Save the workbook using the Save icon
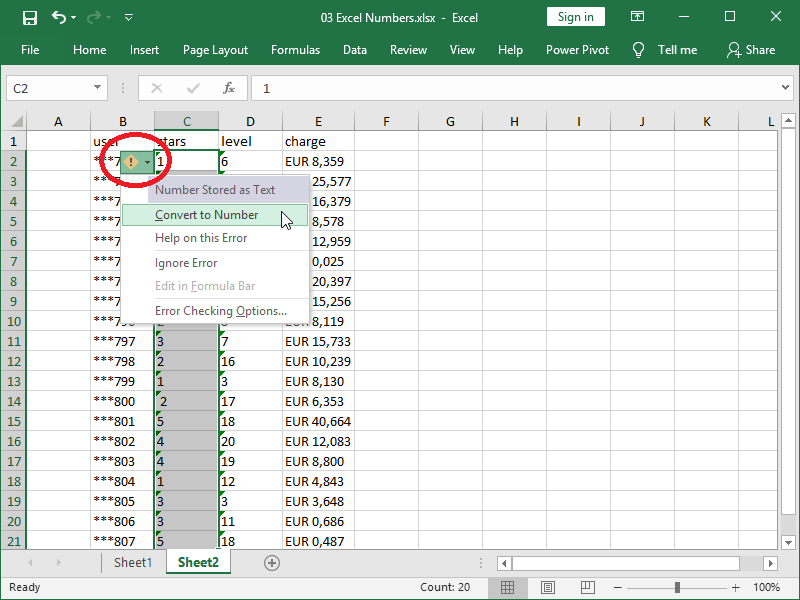Image resolution: width=800 pixels, height=600 pixels. (x=29, y=16)
